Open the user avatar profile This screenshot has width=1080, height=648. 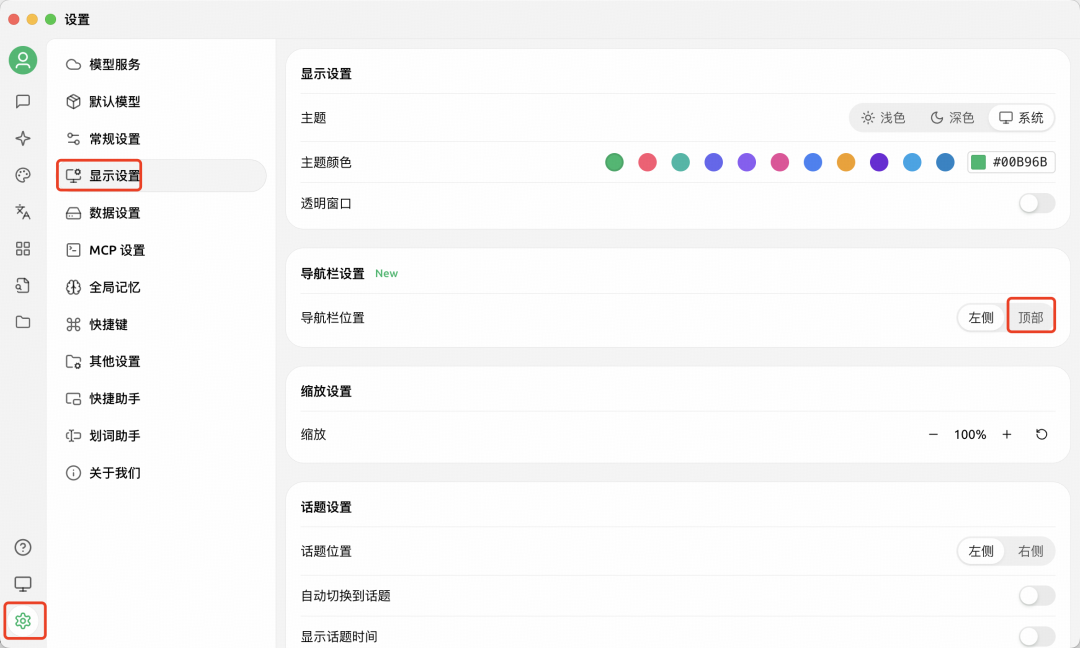pyautogui.click(x=23, y=61)
